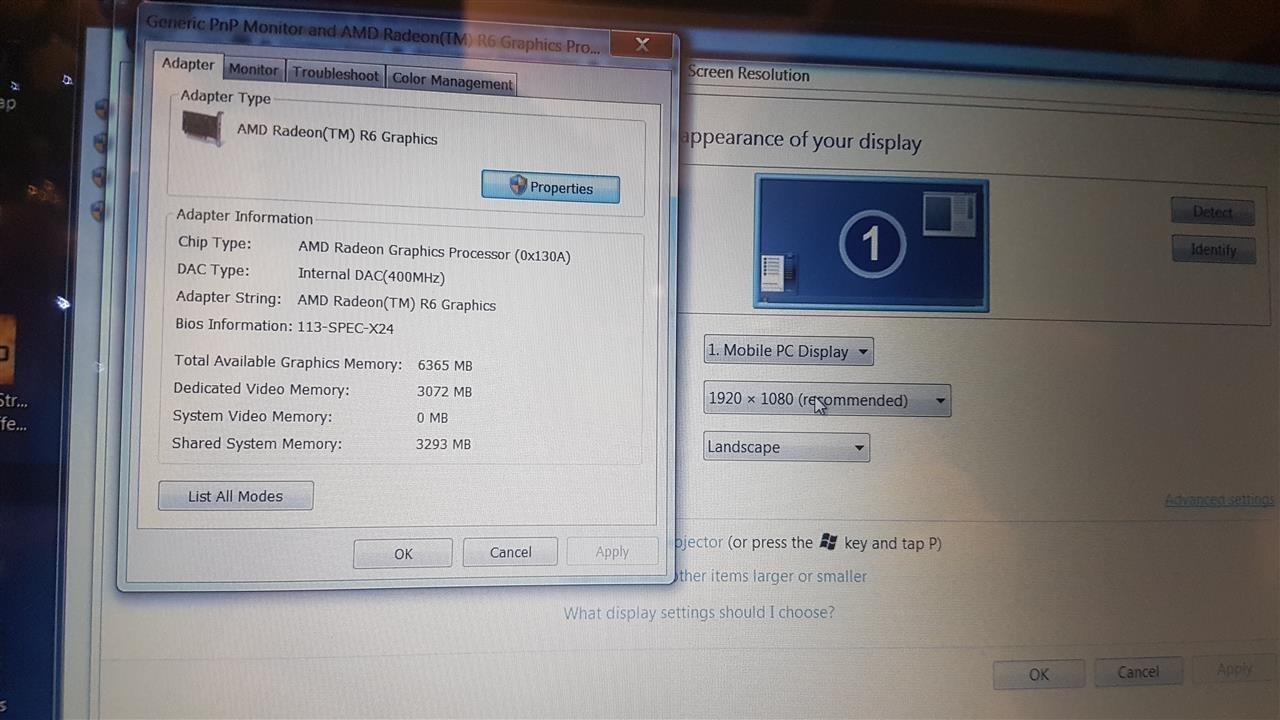
Task: Open the 1920 × 1080 resolution dropdown
Action: [827, 400]
